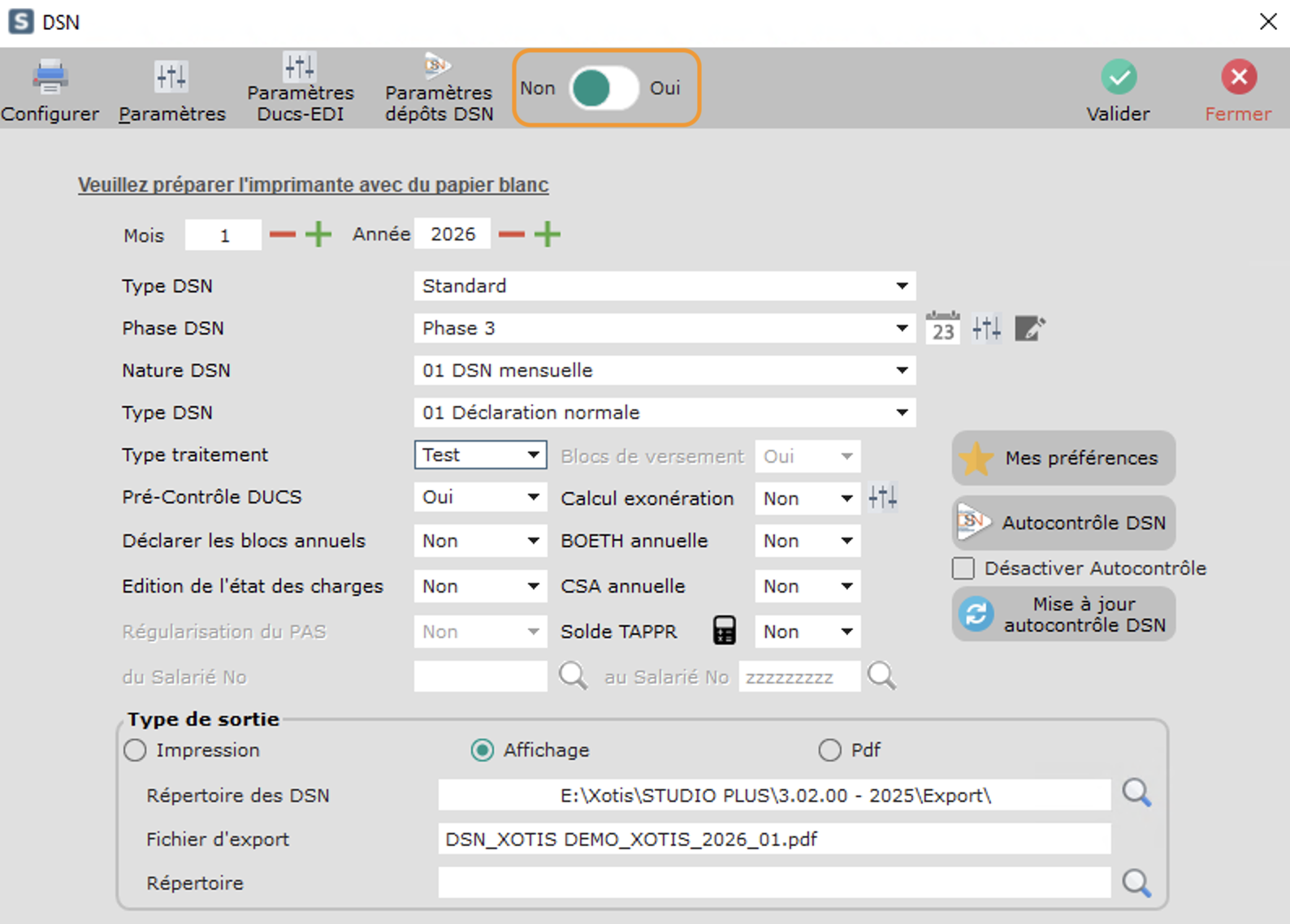Viewport: 1290px width, 924px height.
Task: Click the Fichier d'export input field
Action: pyautogui.click(x=773, y=839)
